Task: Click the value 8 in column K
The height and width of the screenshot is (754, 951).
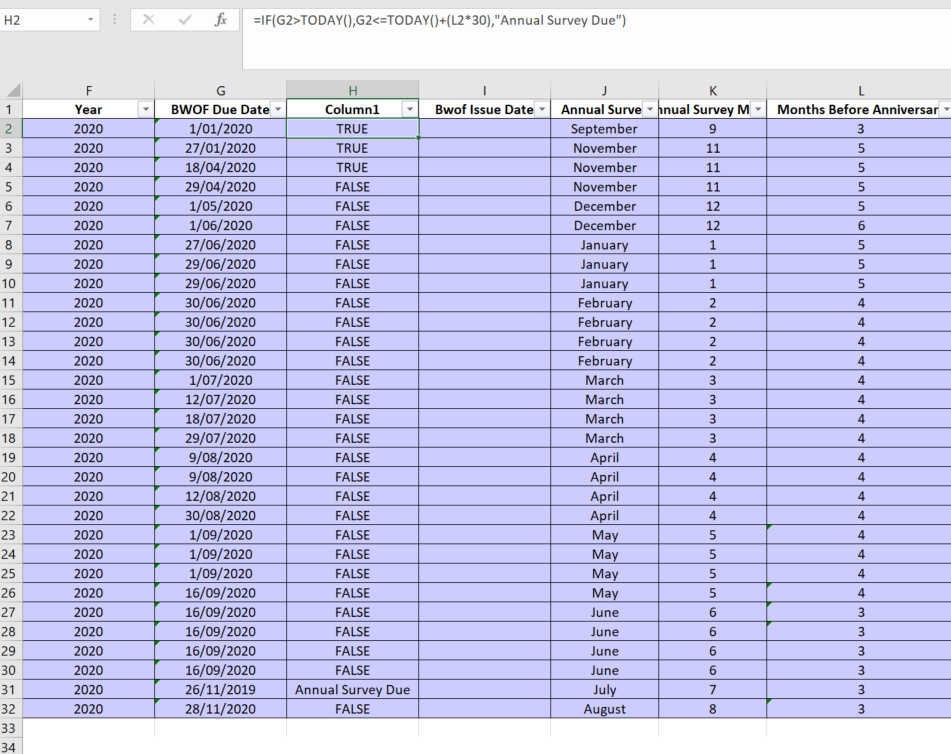Action: click(x=713, y=709)
